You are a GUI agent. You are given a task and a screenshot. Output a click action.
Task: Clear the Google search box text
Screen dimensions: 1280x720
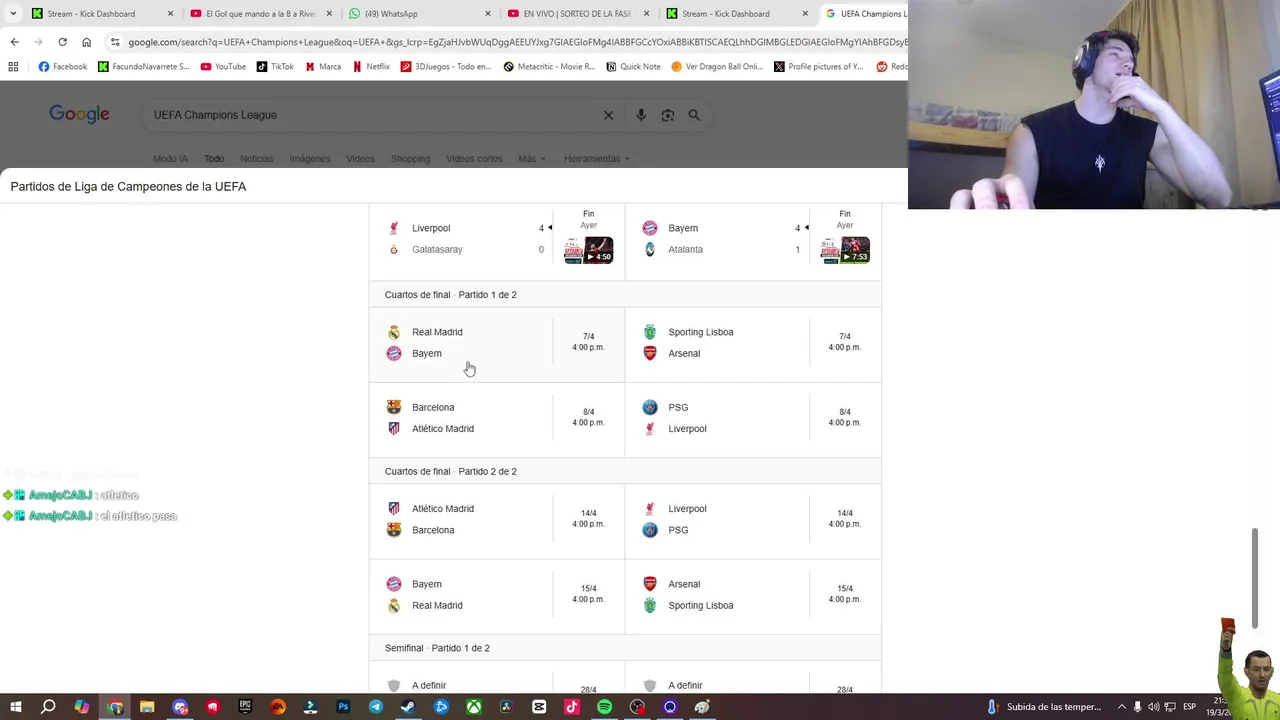(608, 115)
